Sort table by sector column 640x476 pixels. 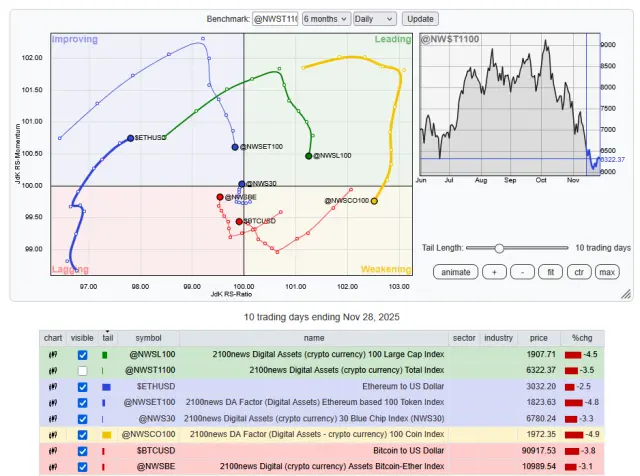tap(464, 338)
